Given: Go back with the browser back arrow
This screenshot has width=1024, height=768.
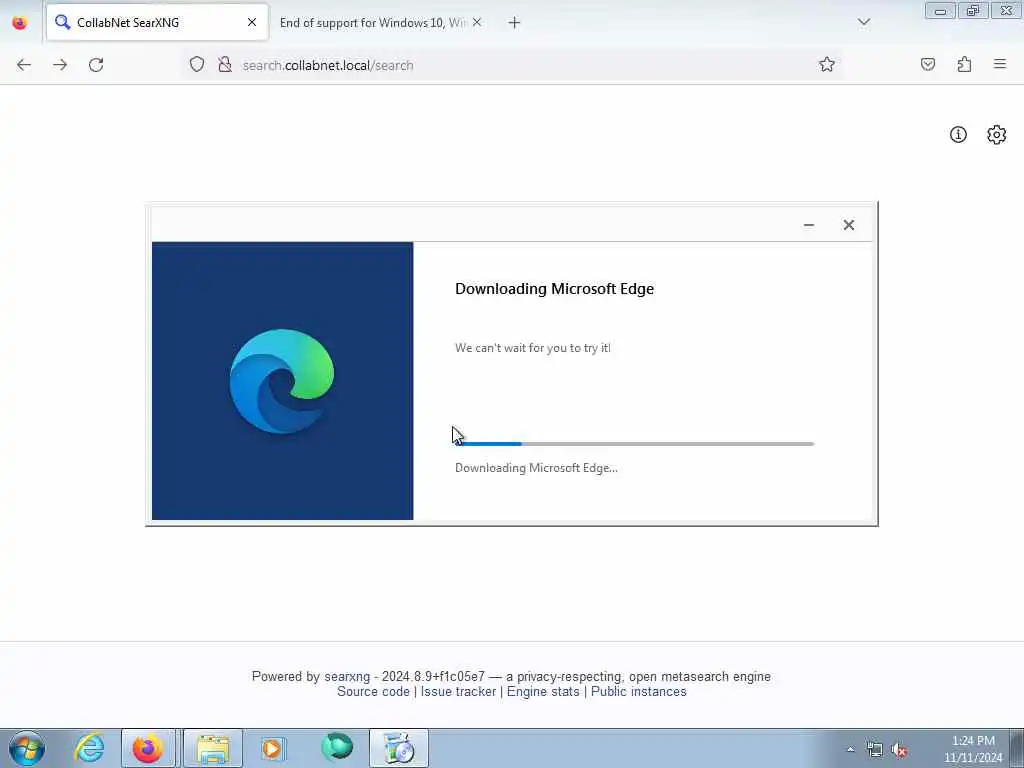Looking at the screenshot, I should (24, 65).
